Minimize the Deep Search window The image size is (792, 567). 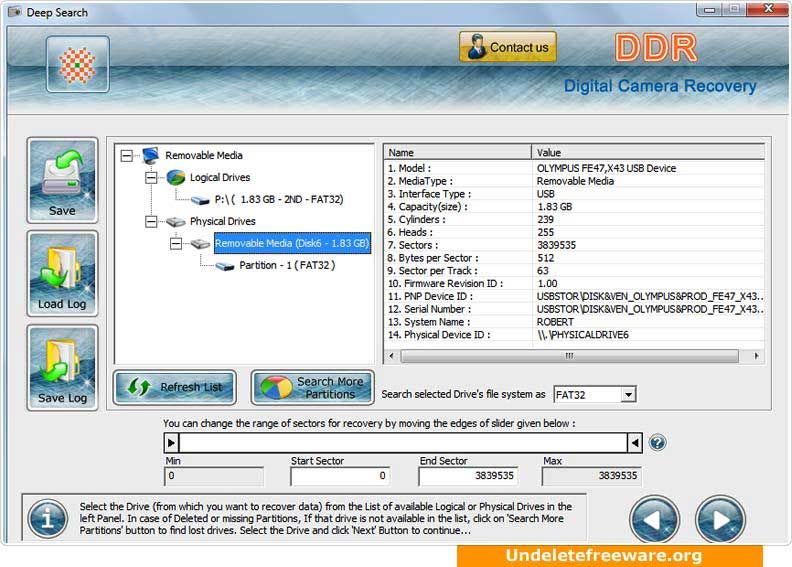(x=710, y=10)
